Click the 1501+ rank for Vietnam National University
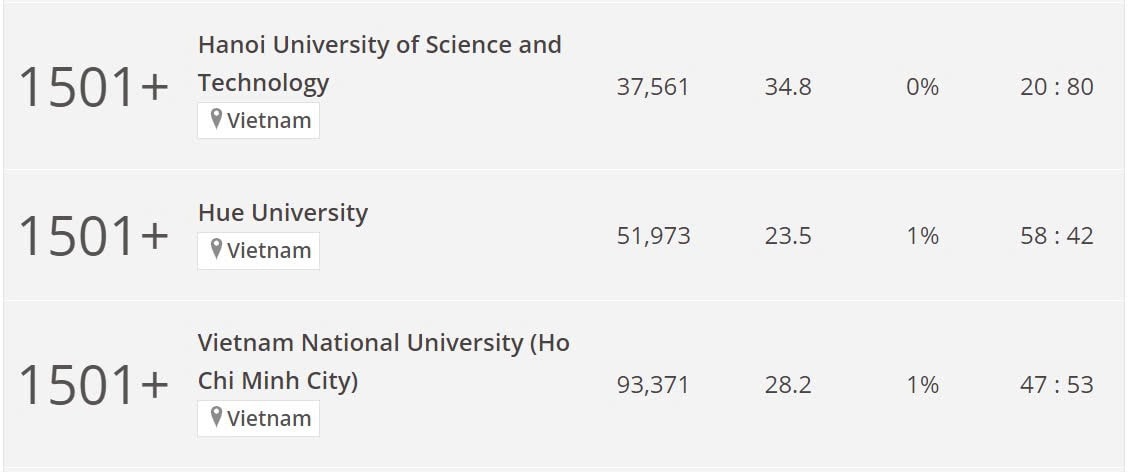This screenshot has width=1131, height=472. (94, 385)
